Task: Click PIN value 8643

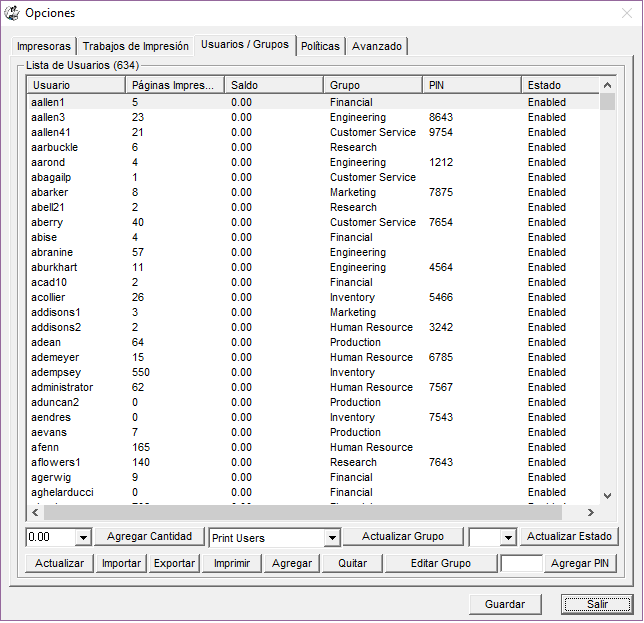Action: pyautogui.click(x=441, y=117)
